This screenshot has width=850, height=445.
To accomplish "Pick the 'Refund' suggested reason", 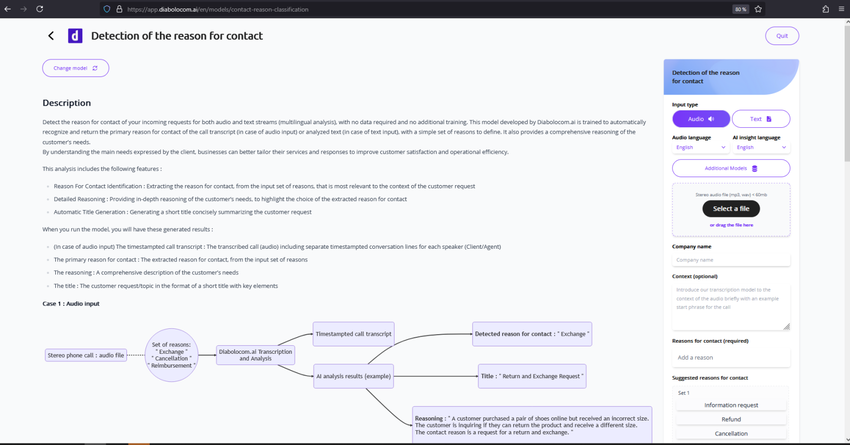I will coord(731,419).
